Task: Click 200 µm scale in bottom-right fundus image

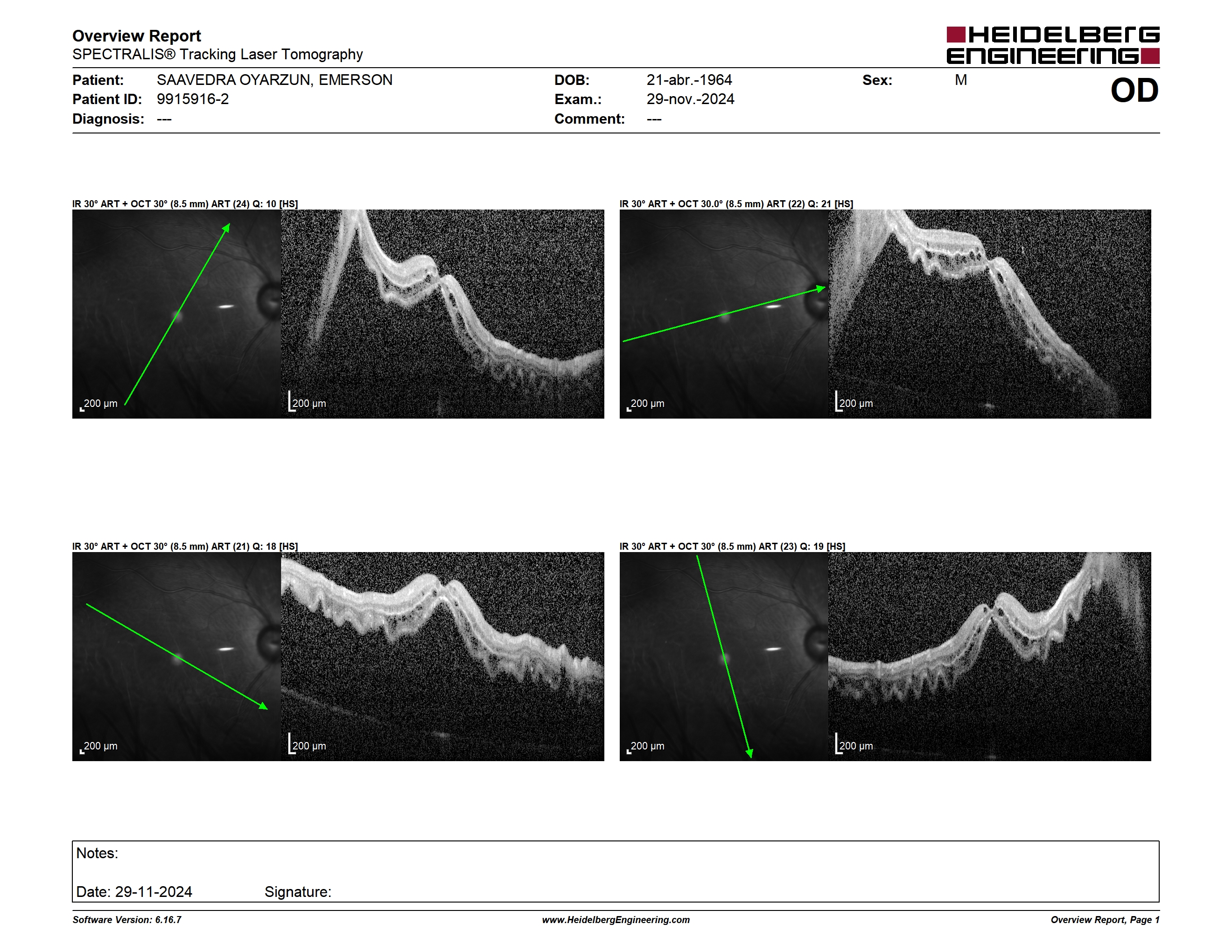Action: click(646, 747)
